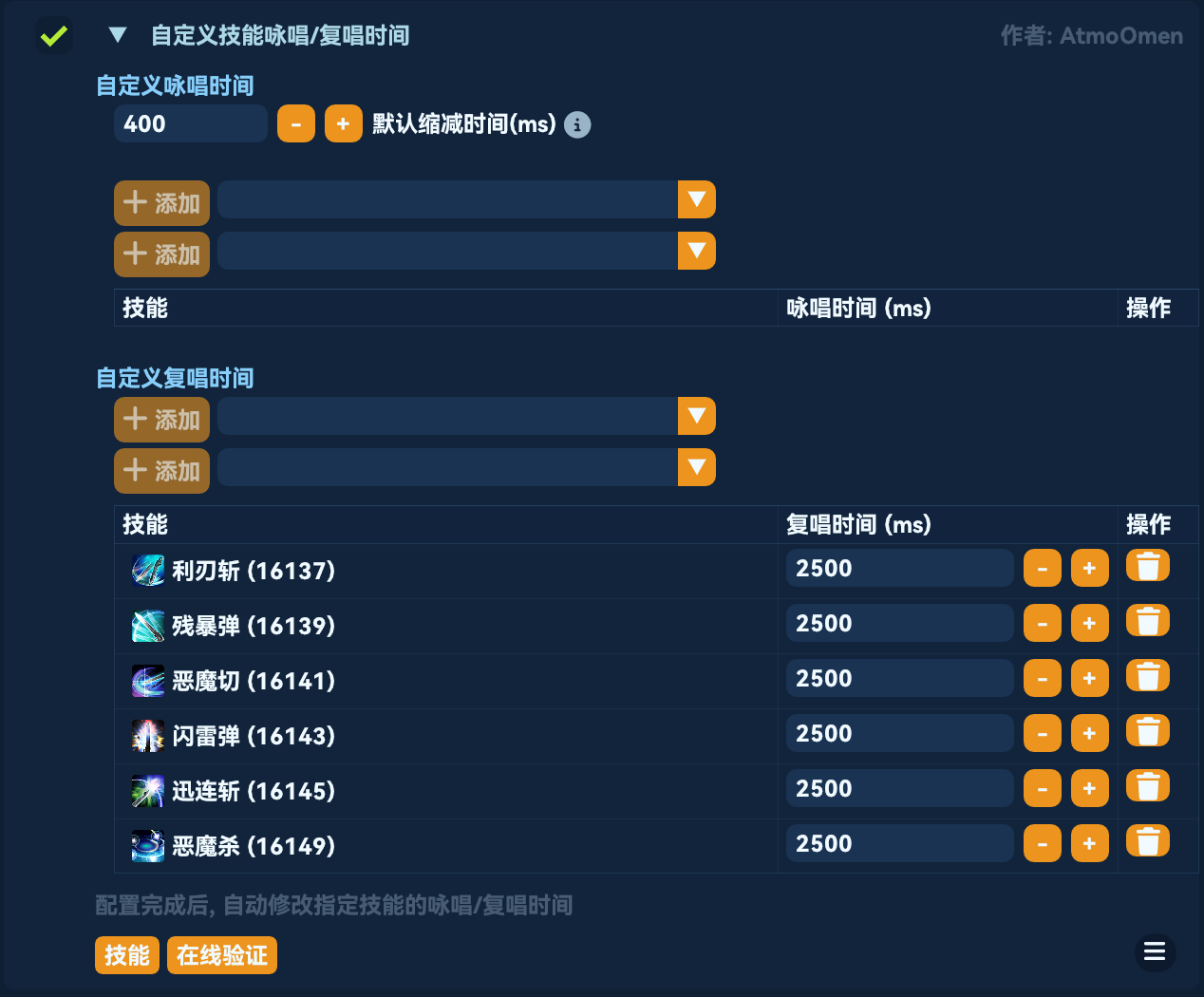Screen dimensions: 1204x997
Task: Click the 在线验证 button
Action: [x=221, y=955]
